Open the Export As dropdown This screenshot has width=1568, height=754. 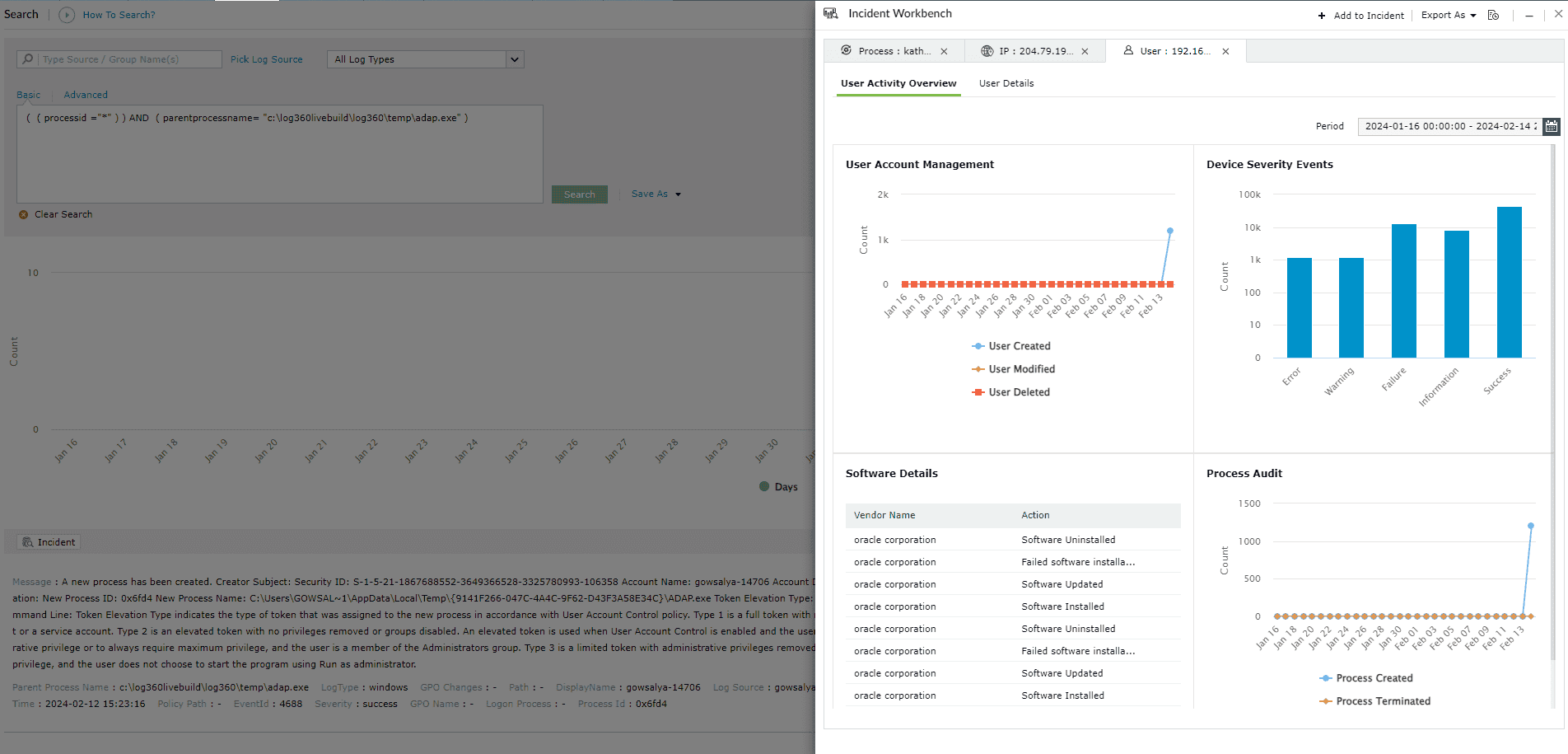(x=1449, y=16)
